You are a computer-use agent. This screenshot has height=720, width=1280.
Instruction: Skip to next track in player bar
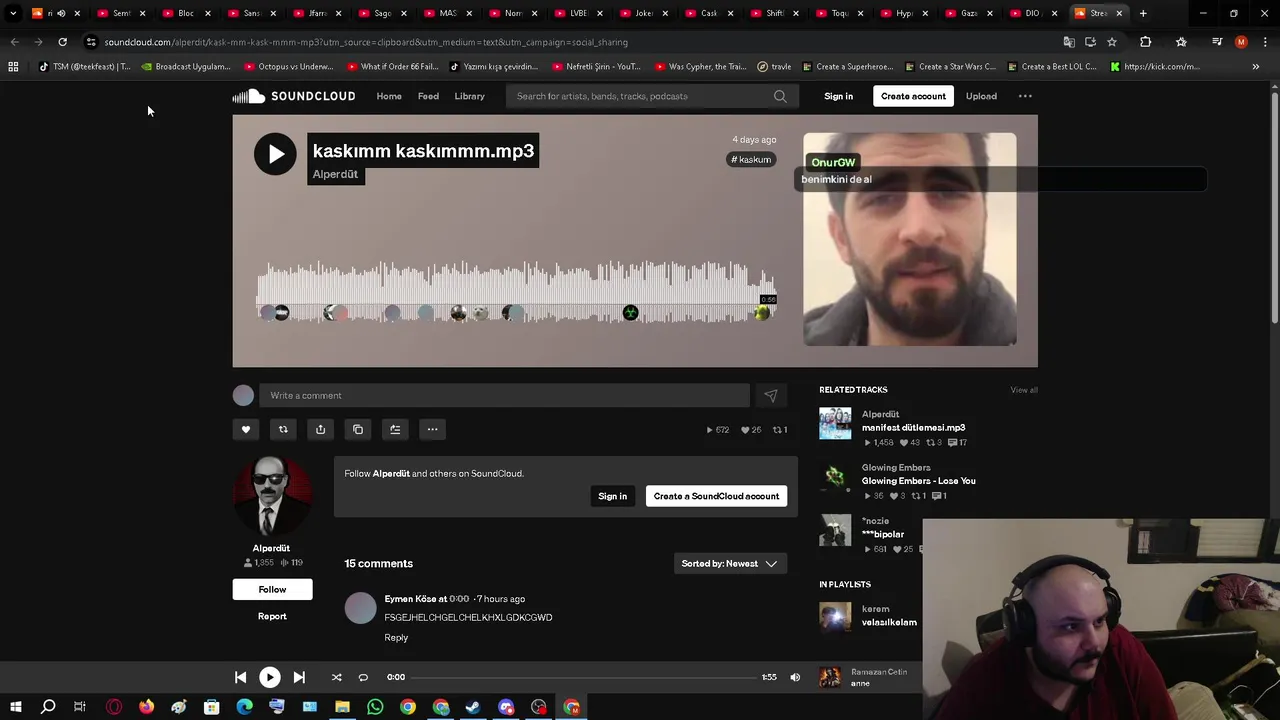pyautogui.click(x=299, y=677)
